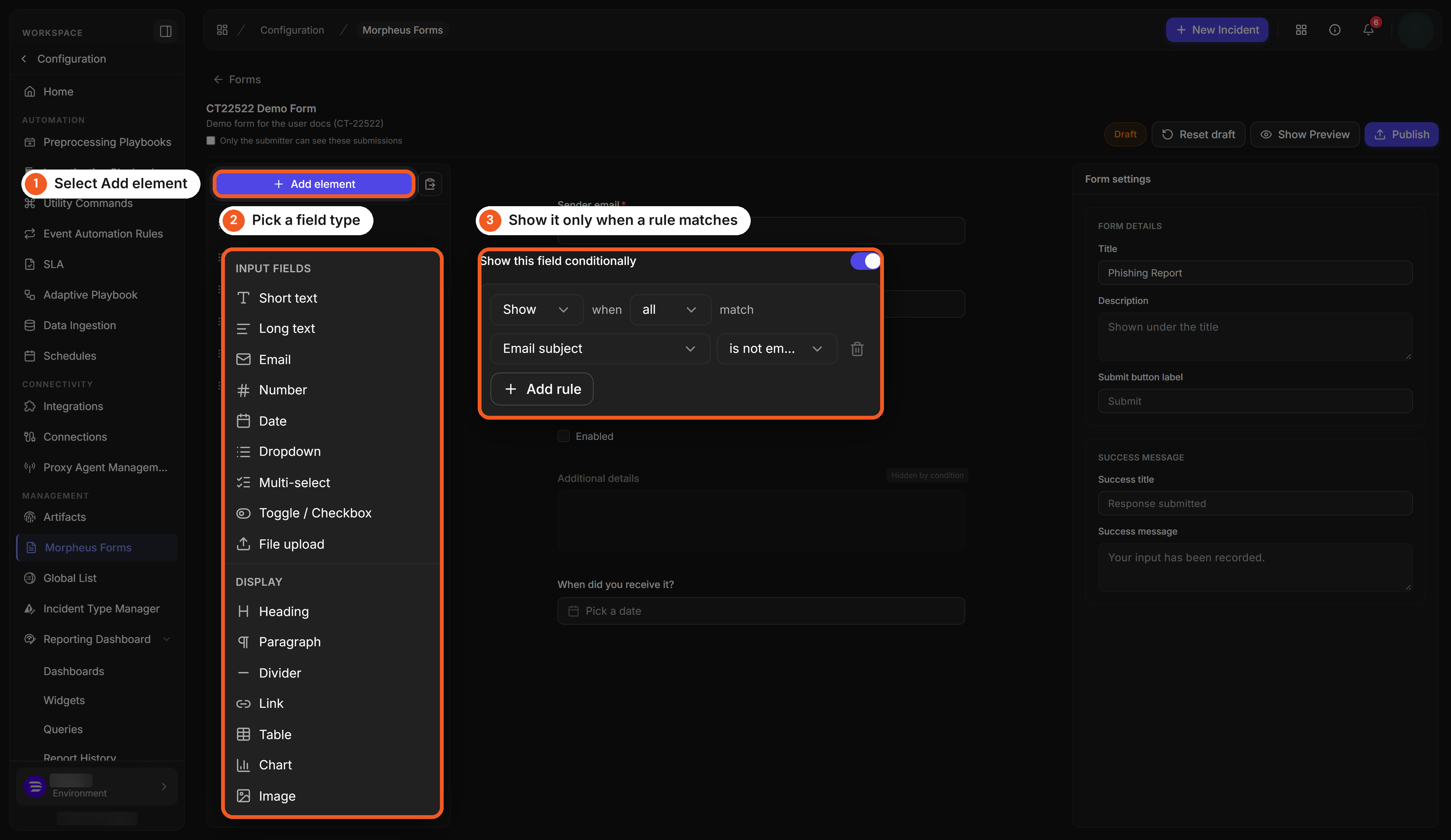Click the paste icon next to Add element
The image size is (1451, 840).
point(430,184)
